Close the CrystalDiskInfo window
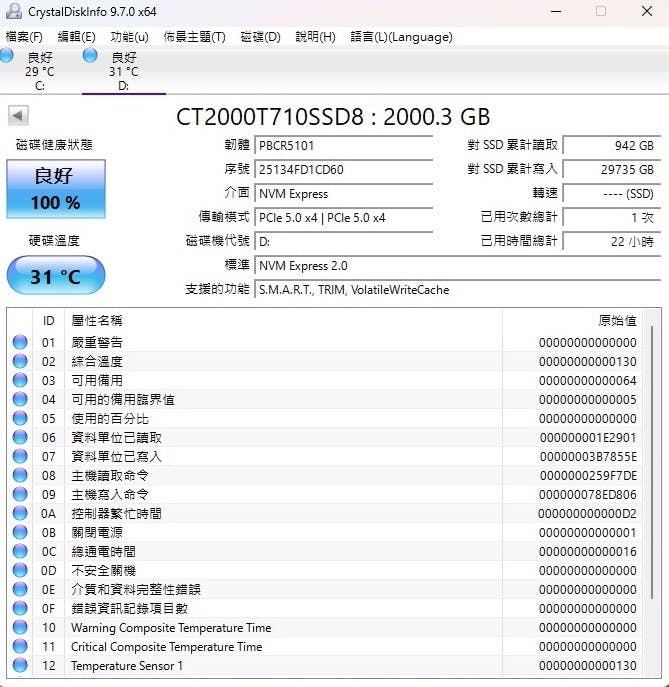The width and height of the screenshot is (669, 687). 647,11
